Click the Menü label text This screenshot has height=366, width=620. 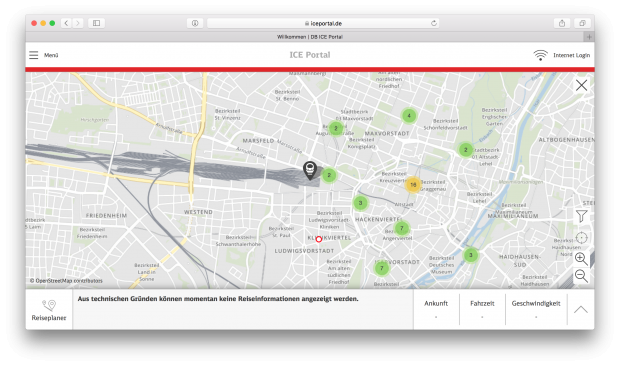click(x=51, y=55)
